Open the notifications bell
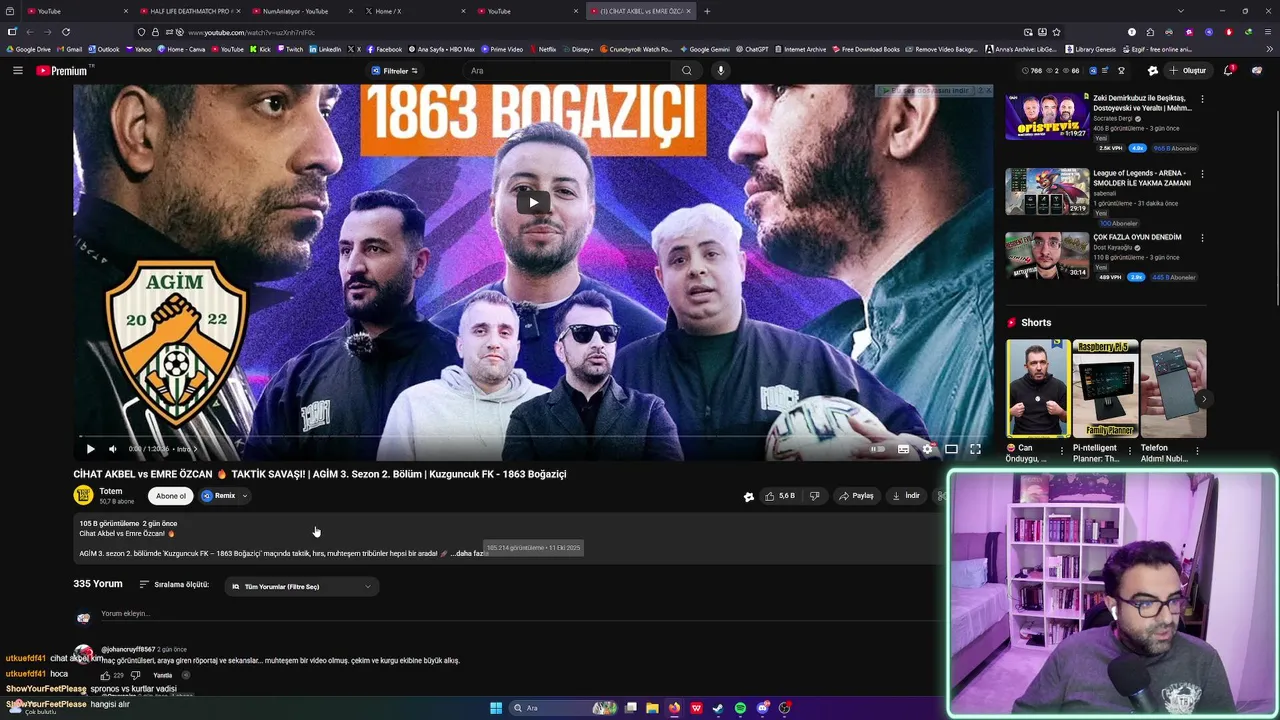 (1228, 70)
